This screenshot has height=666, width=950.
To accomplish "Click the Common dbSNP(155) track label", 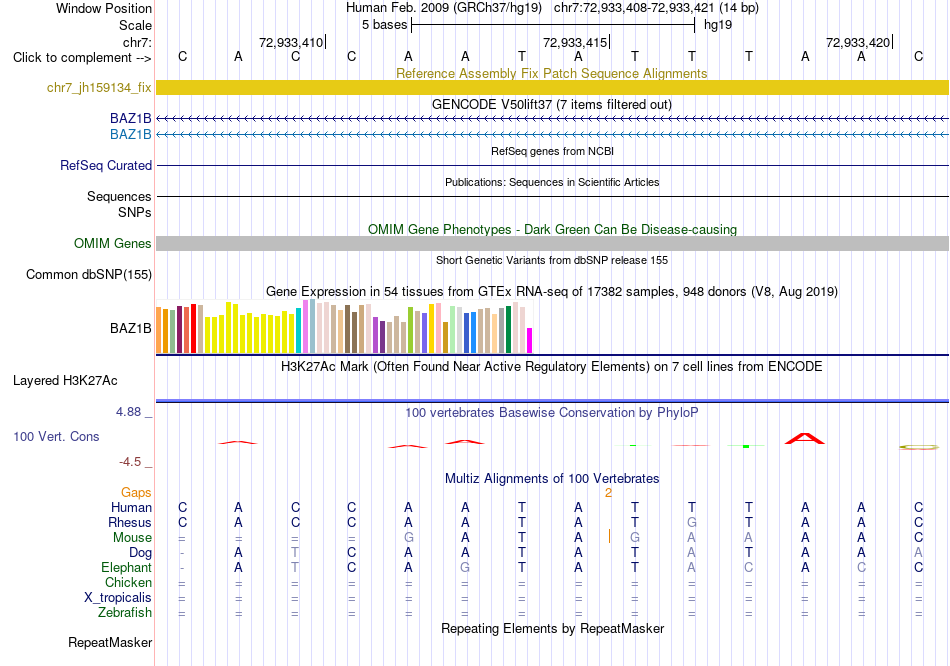I will (88, 275).
